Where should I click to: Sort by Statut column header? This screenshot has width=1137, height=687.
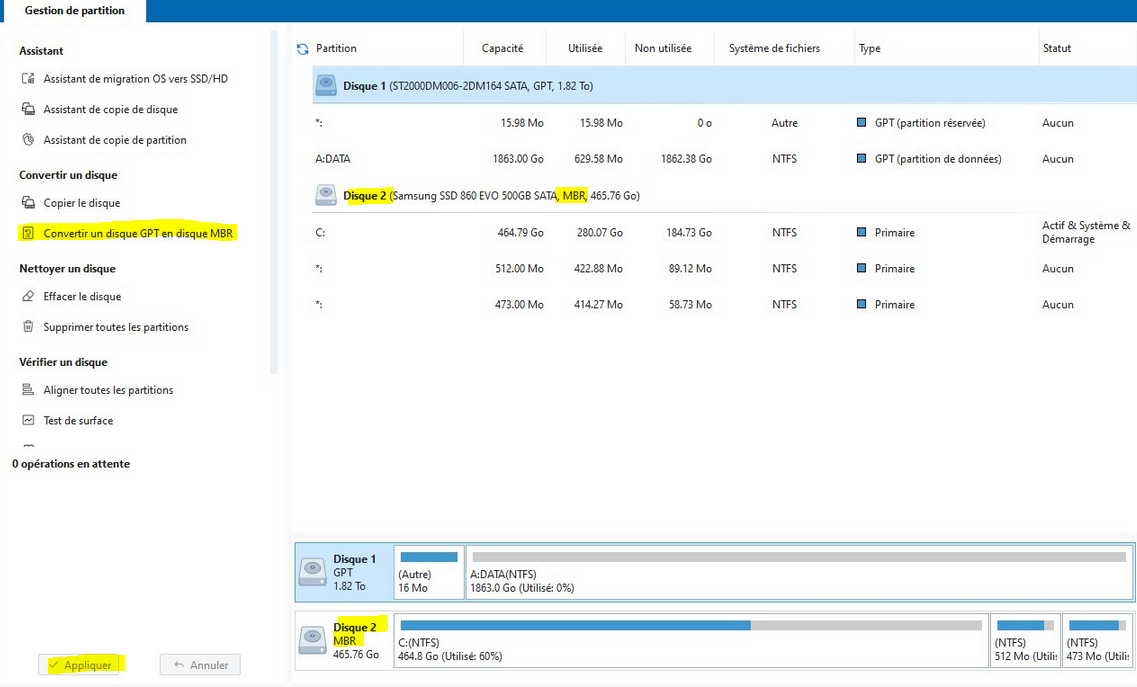[x=1057, y=49]
